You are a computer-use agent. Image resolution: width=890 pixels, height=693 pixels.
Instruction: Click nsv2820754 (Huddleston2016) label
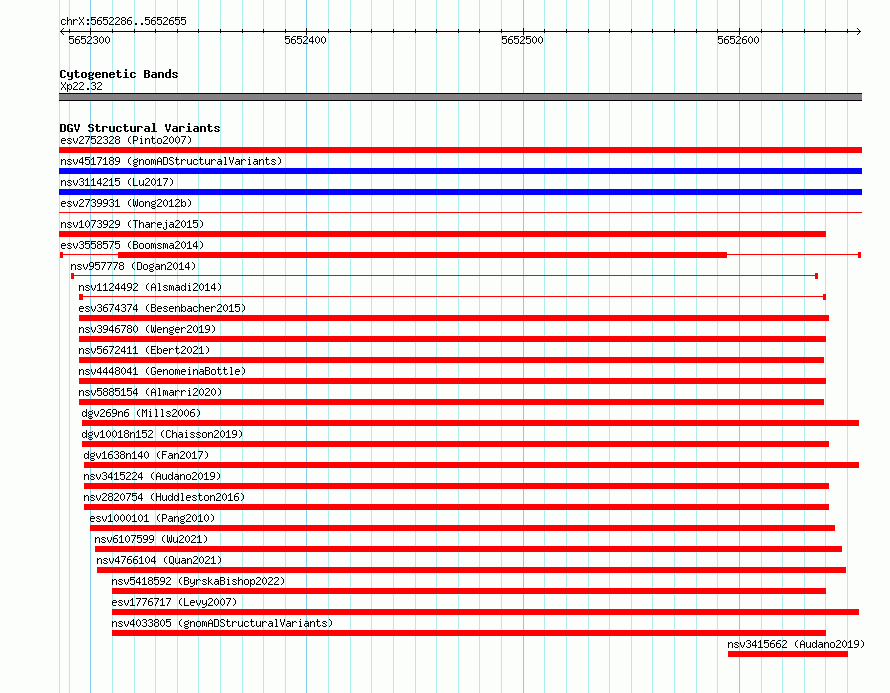pyautogui.click(x=164, y=497)
